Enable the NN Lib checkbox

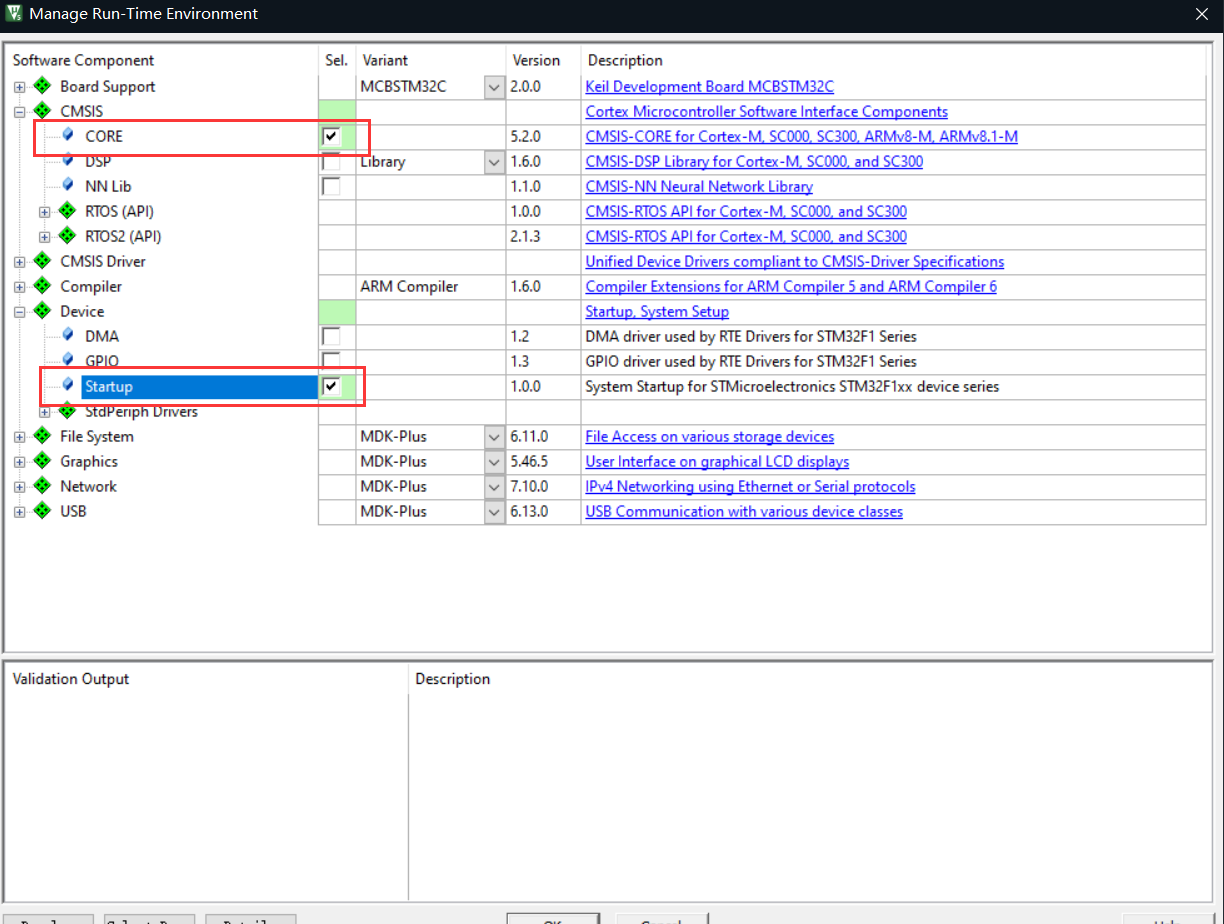pyautogui.click(x=331, y=186)
